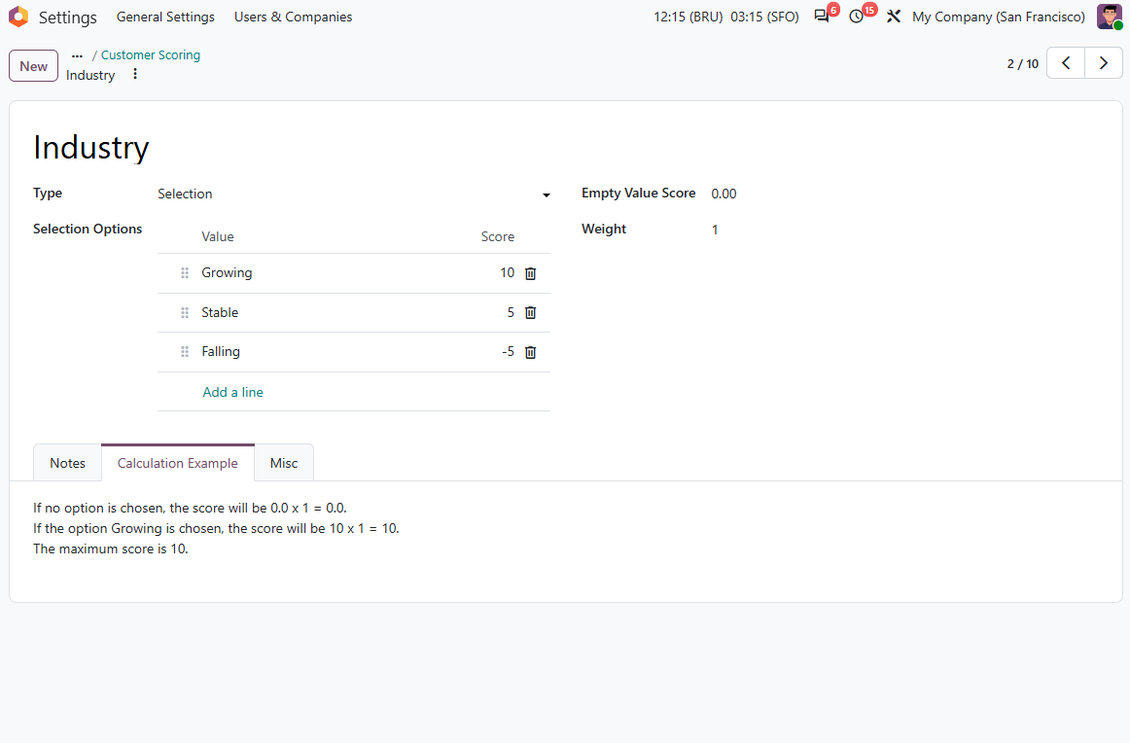Click the score 5 for Stable
Image resolution: width=1130 pixels, height=743 pixels.
510,313
